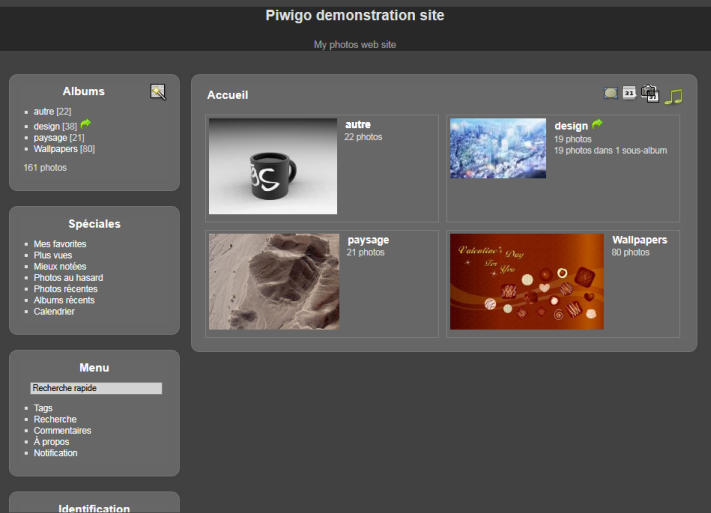Image resolution: width=711 pixels, height=513 pixels.
Task: Select Wallpapers album in sidebar list
Action: point(55,149)
